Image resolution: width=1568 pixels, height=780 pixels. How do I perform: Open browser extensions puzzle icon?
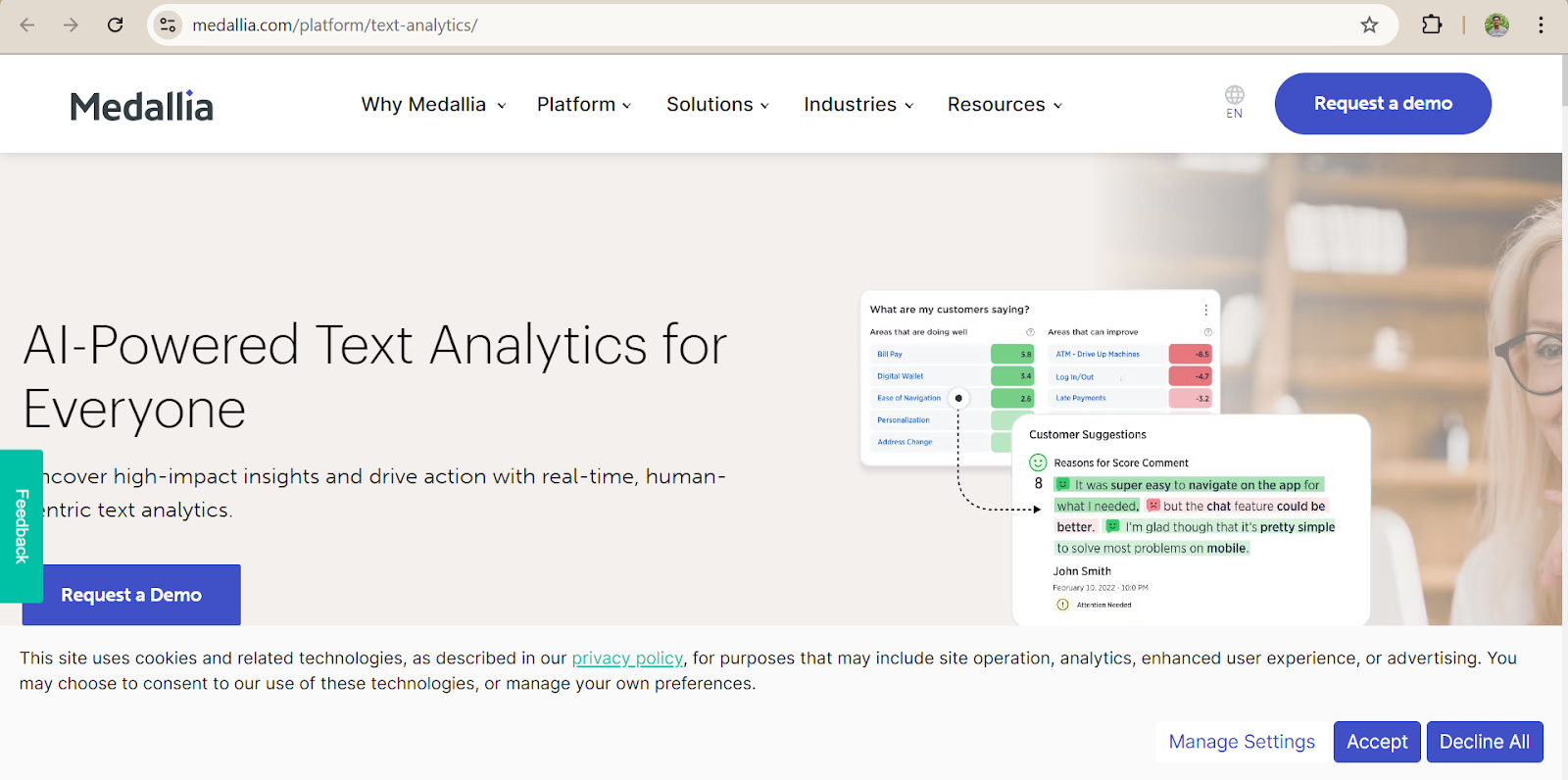click(1432, 25)
